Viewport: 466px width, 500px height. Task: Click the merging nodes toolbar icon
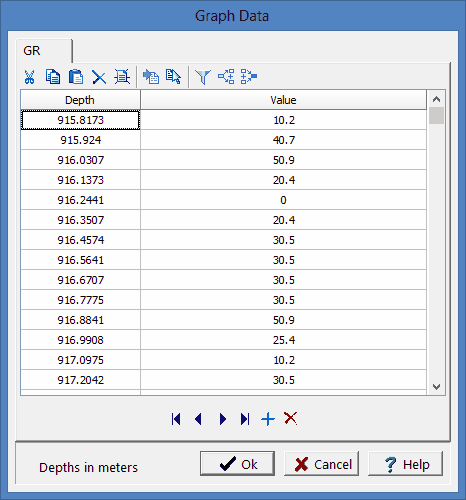[x=249, y=77]
